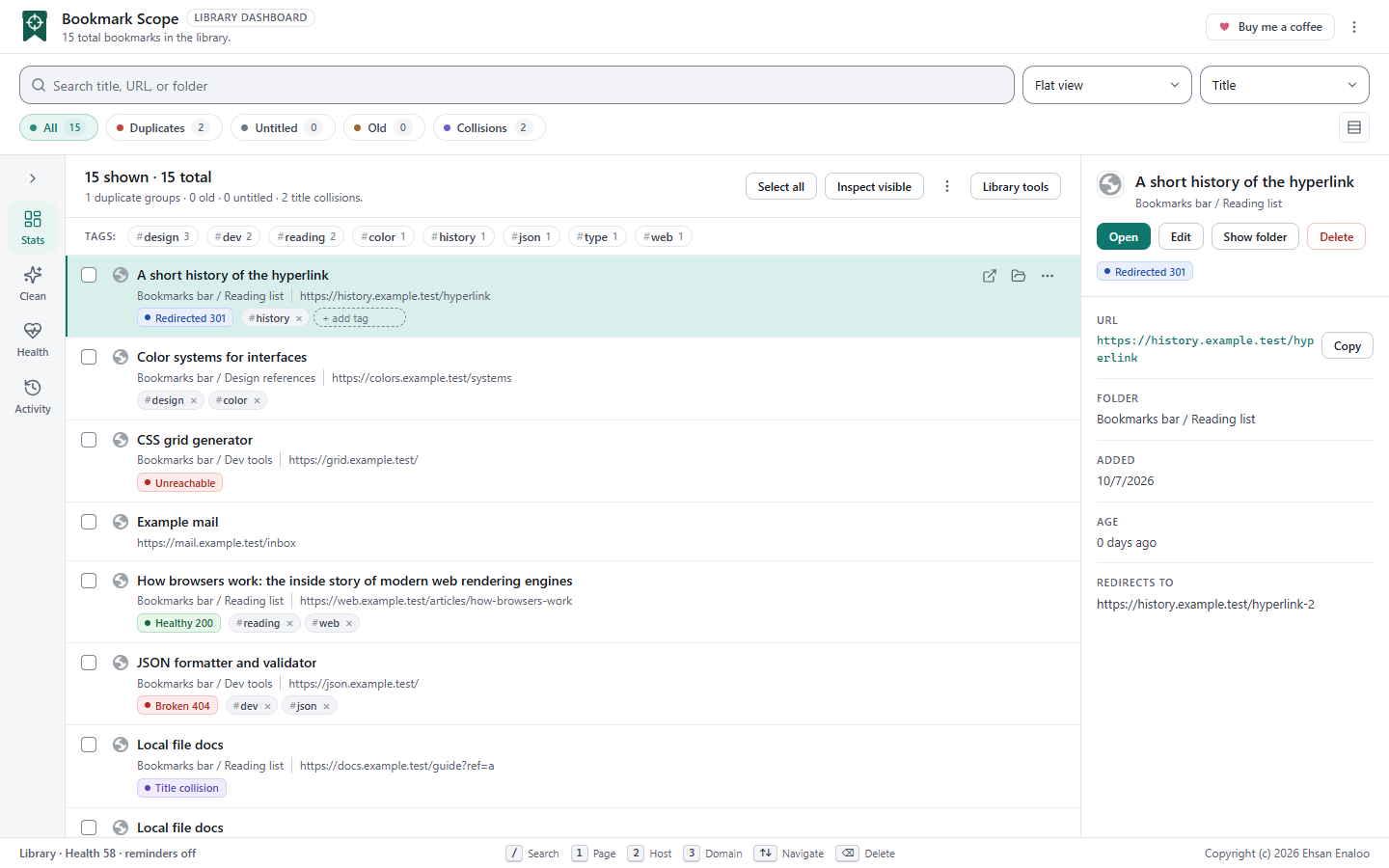Image resolution: width=1389 pixels, height=868 pixels.
Task: Click the redirect target URL hyperlink-2
Action: 1206,605
